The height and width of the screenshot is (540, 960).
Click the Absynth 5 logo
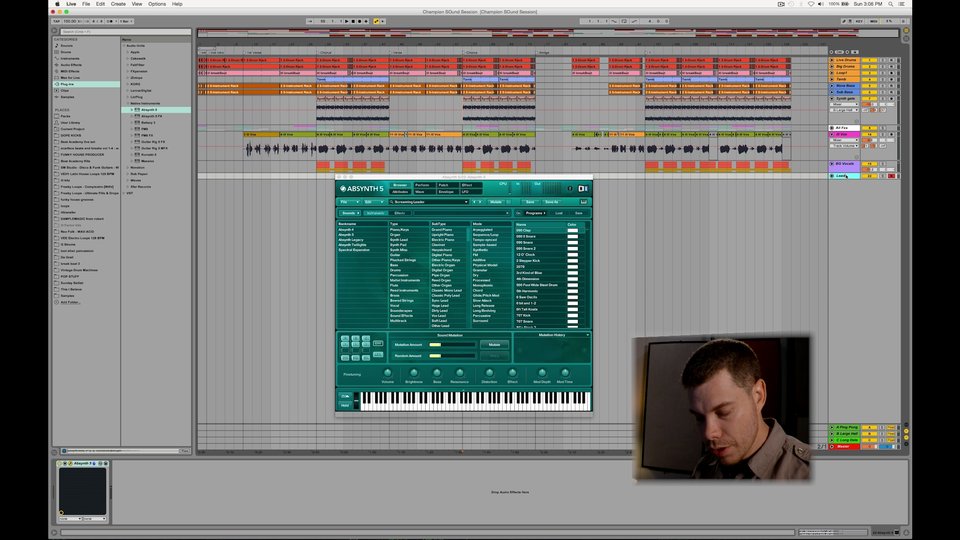tap(362, 189)
